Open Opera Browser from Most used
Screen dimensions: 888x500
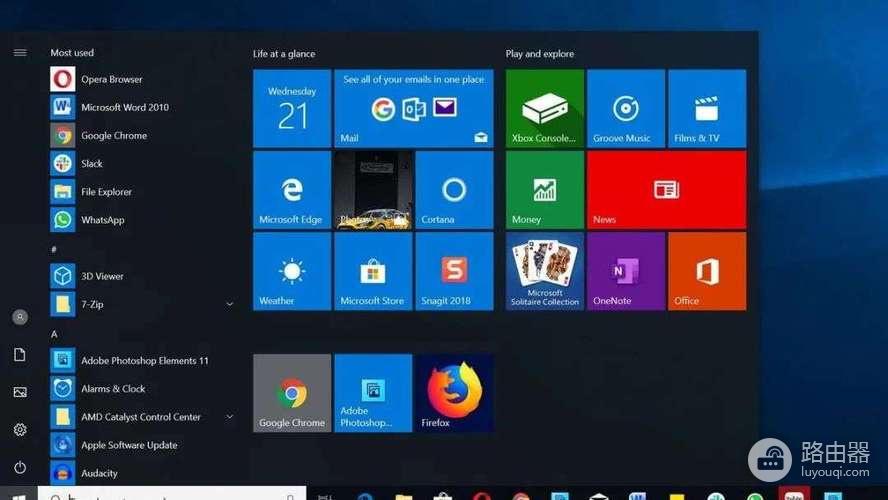pos(142,79)
